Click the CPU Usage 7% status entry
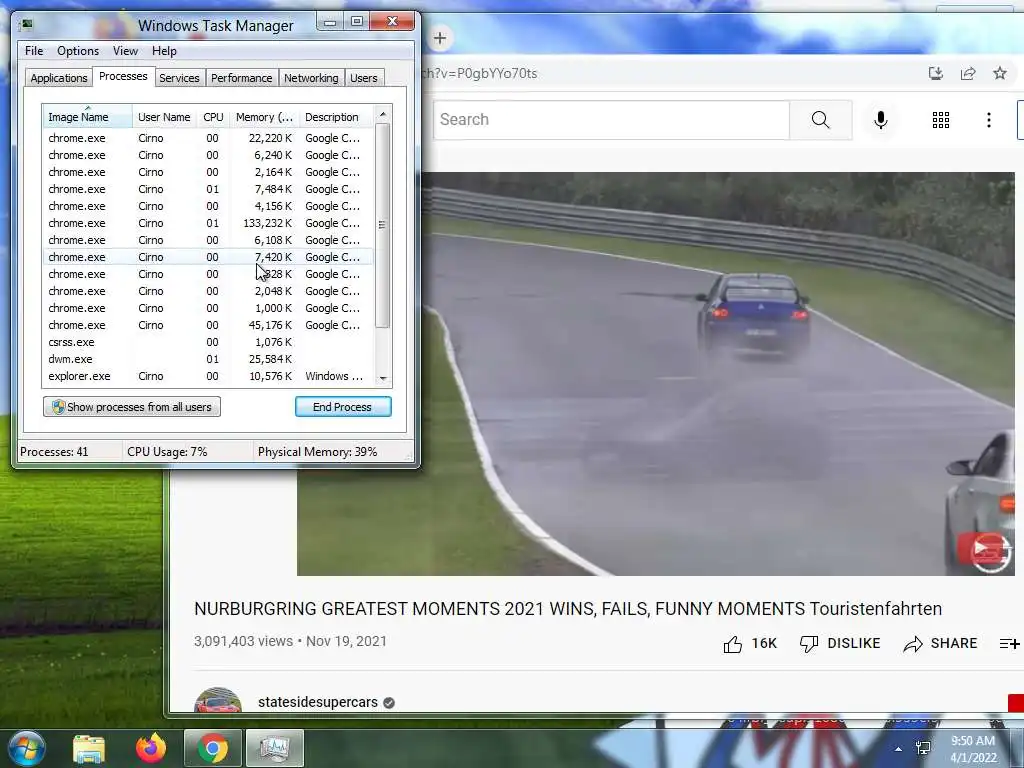Image resolution: width=1024 pixels, height=768 pixels. 167,452
